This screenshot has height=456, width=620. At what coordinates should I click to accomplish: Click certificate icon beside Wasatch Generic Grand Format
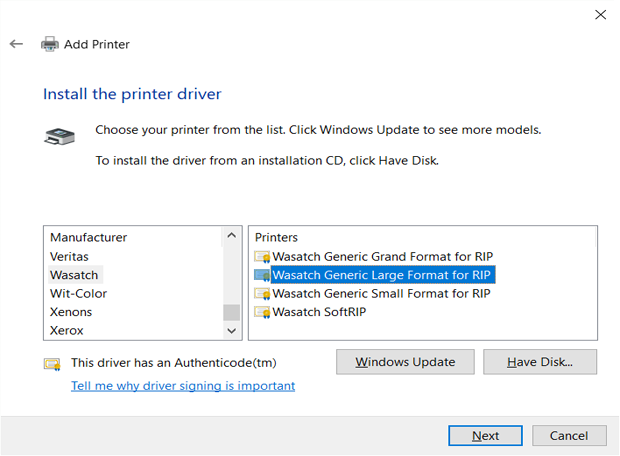262,257
